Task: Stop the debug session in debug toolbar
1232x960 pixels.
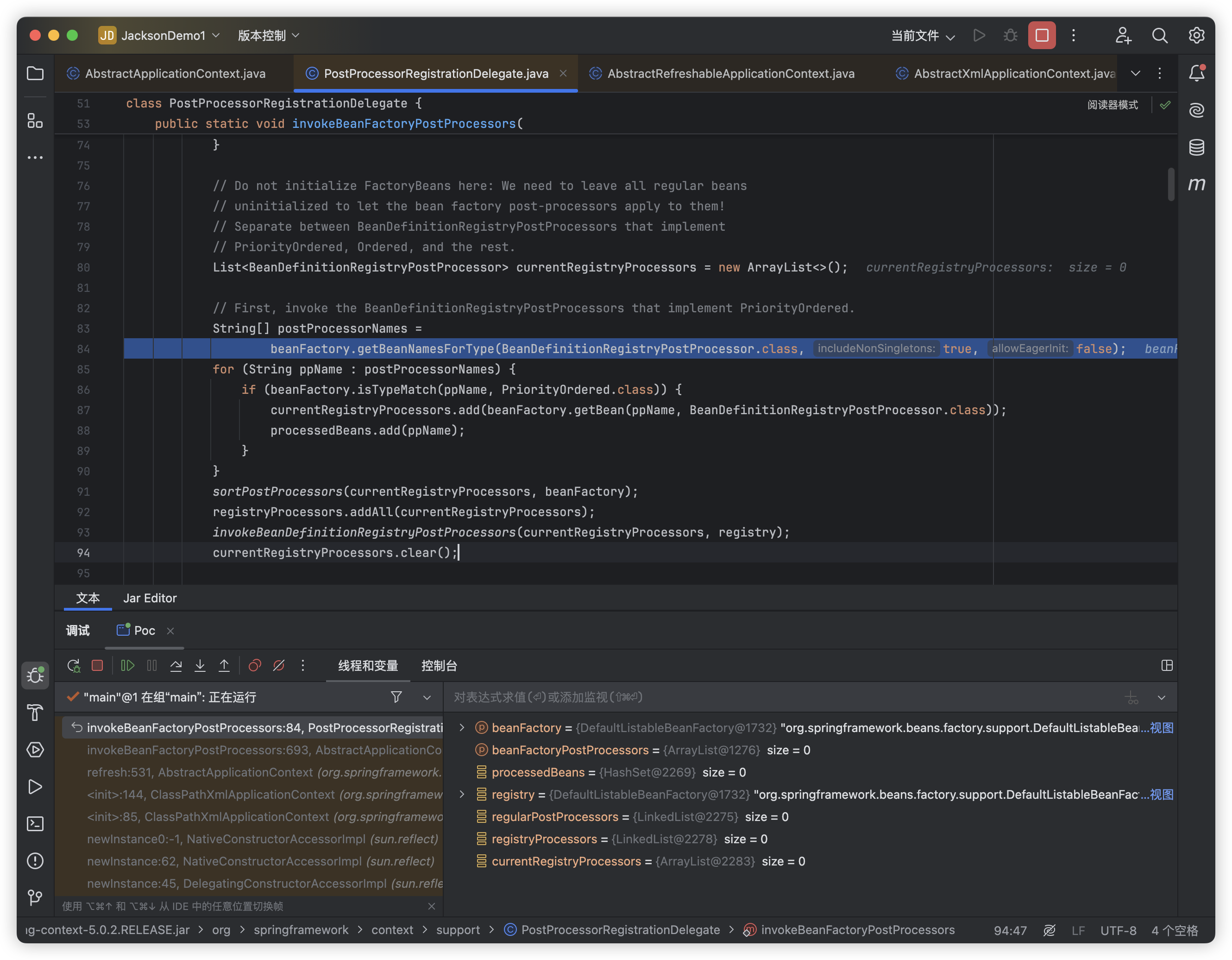Action: click(97, 666)
